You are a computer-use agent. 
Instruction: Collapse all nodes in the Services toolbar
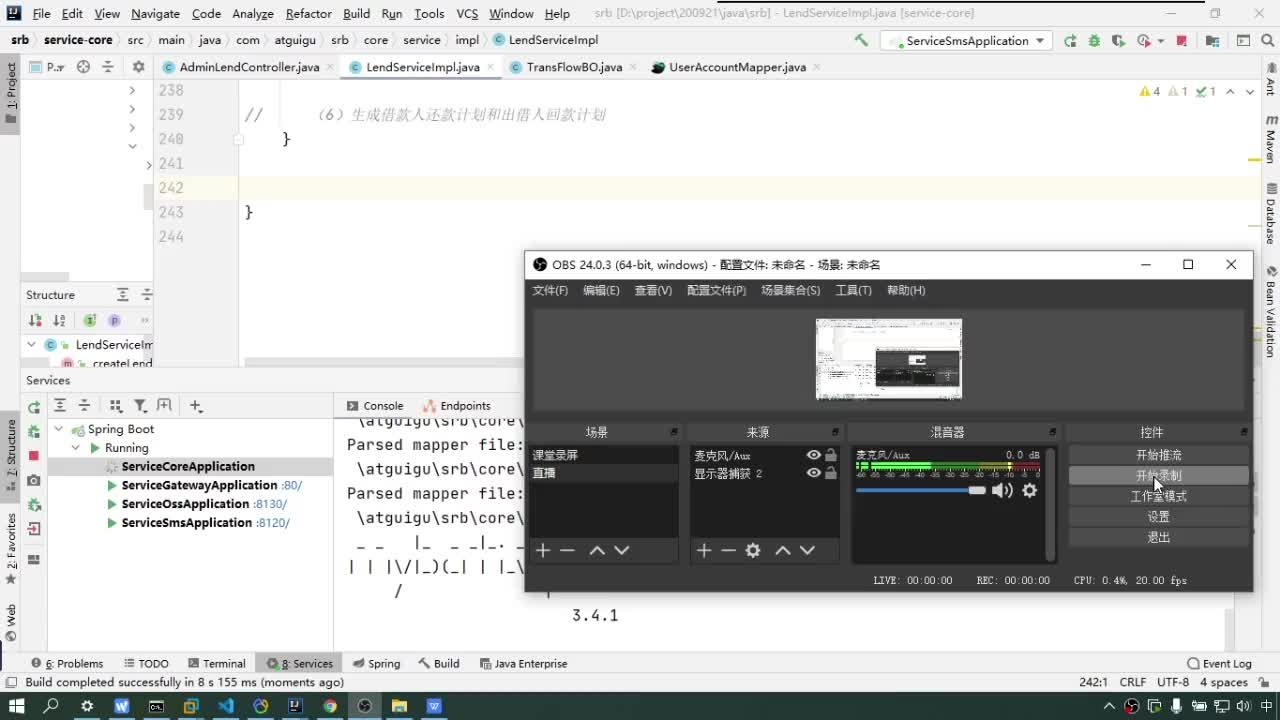pyautogui.click(x=84, y=406)
